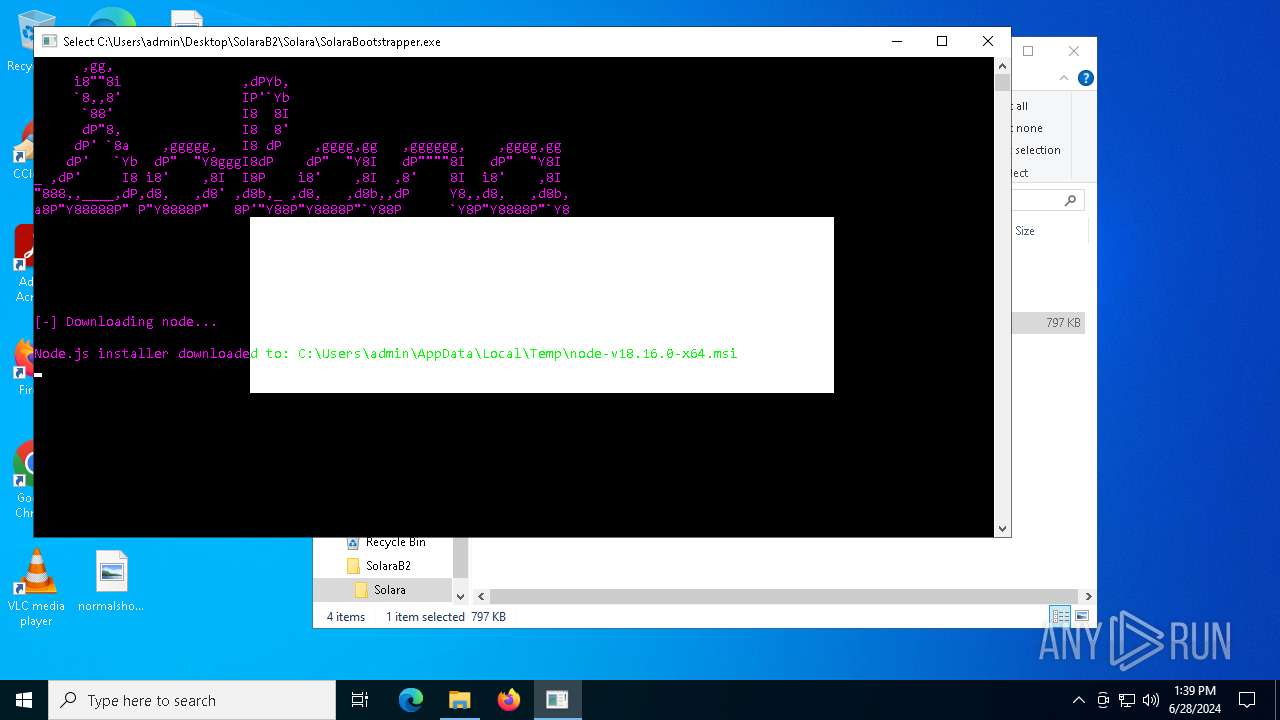Choose Invert selection in Explorer ribbon
This screenshot has width=1280, height=720.
click(1037, 150)
